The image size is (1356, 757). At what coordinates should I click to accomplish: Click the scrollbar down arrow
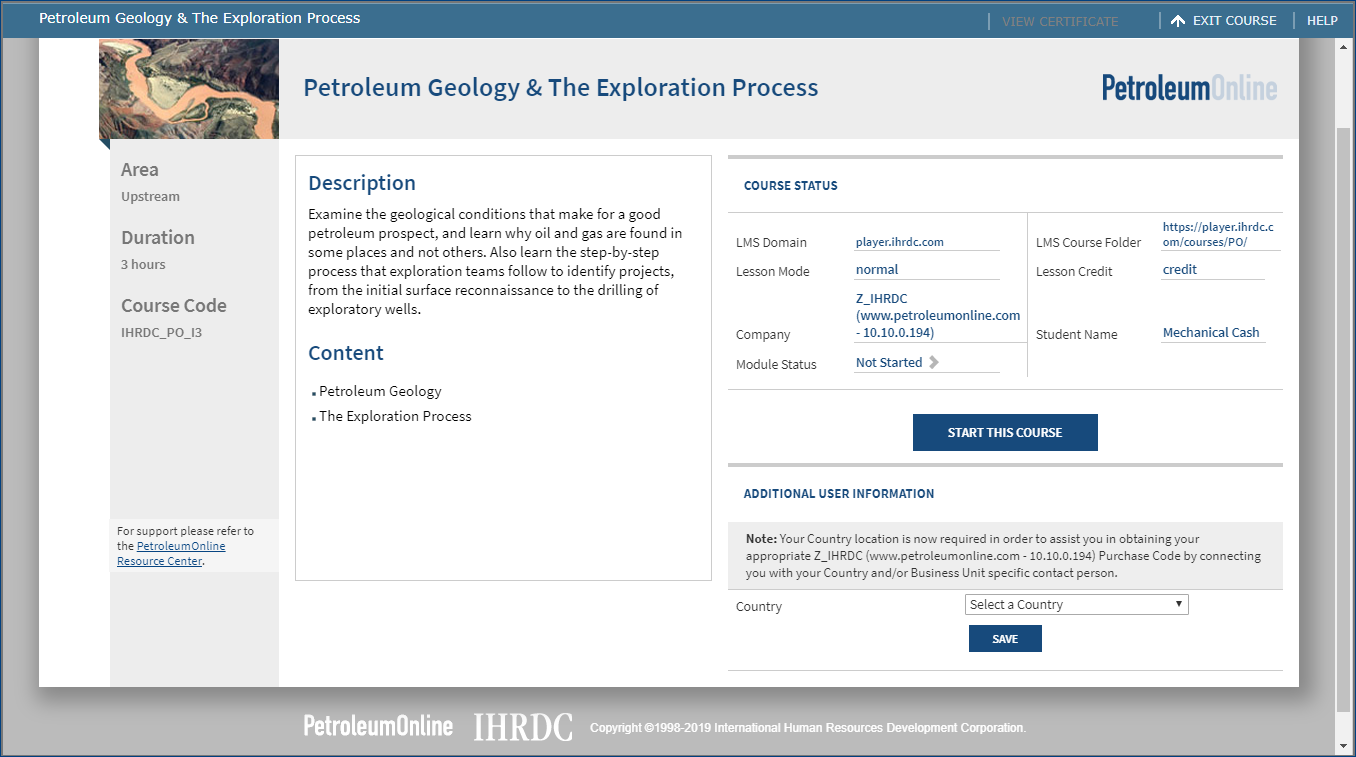[x=1345, y=746]
